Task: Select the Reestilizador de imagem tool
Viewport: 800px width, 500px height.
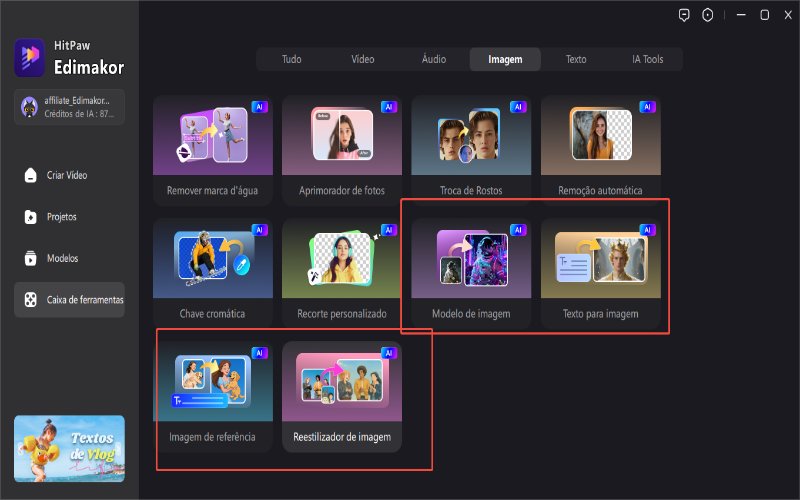Action: (342, 396)
